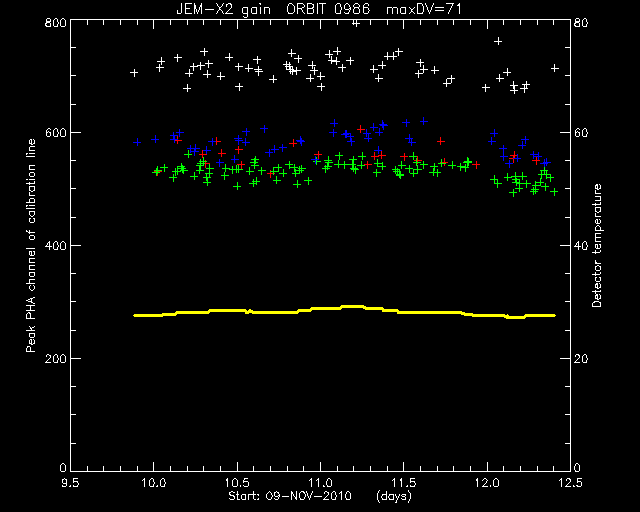Select the 400 tick label on left axis
640x512 pixels.
[x=56, y=246]
